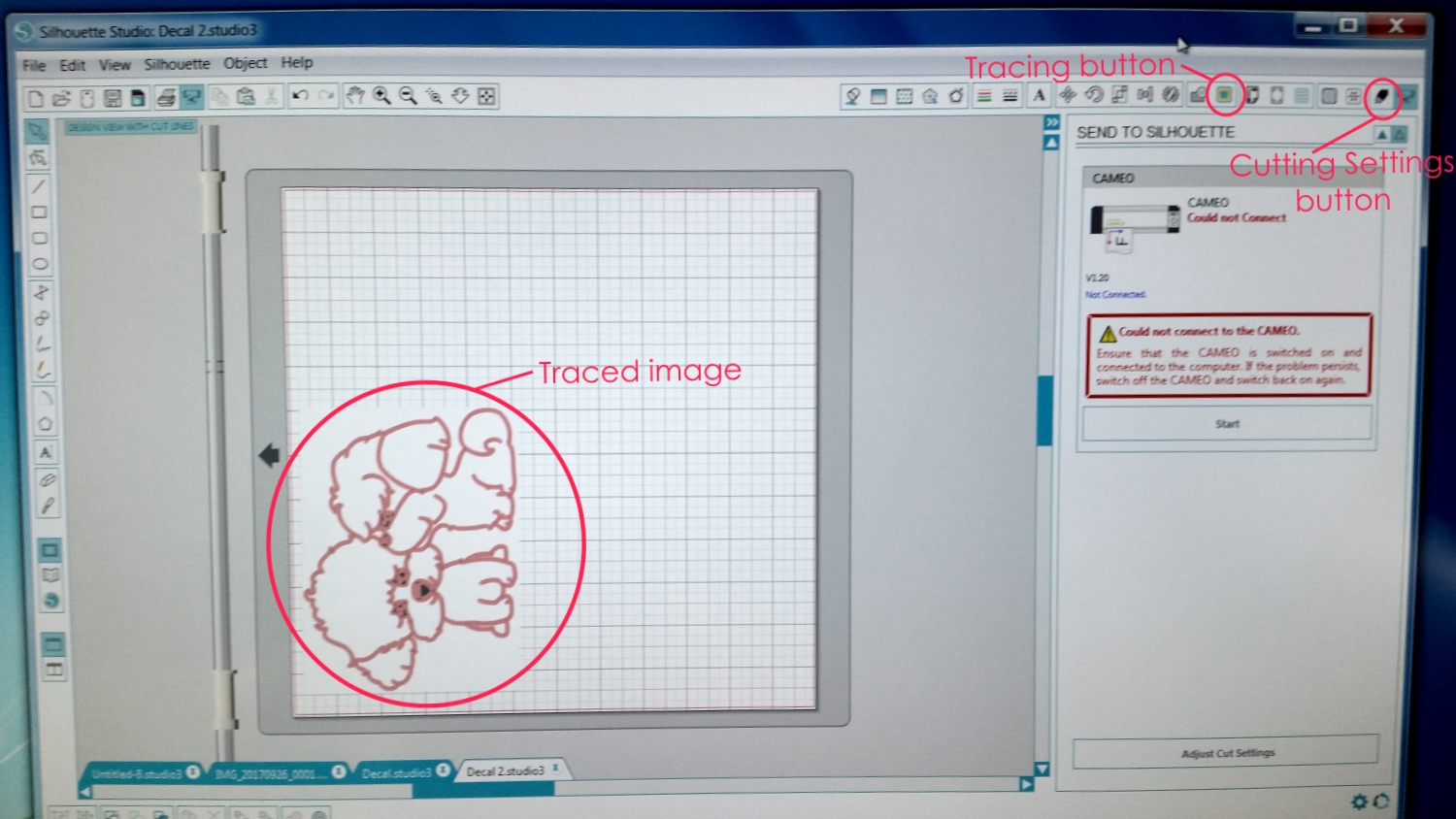Open the Edit menu
1456x819 pixels.
[72, 65]
